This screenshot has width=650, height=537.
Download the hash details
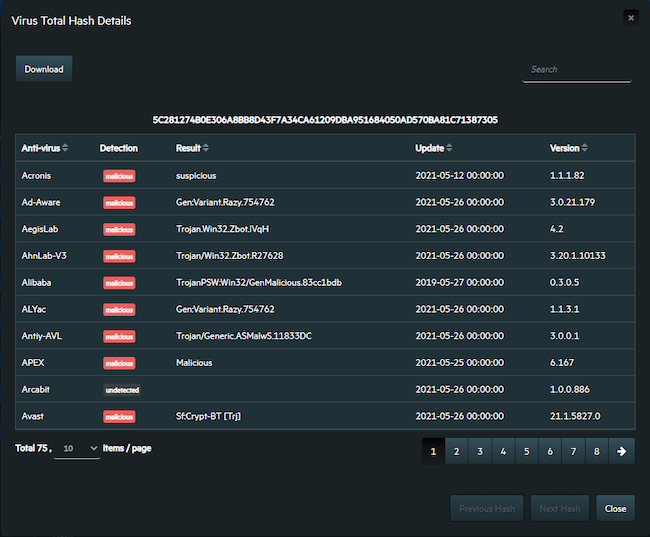point(44,69)
